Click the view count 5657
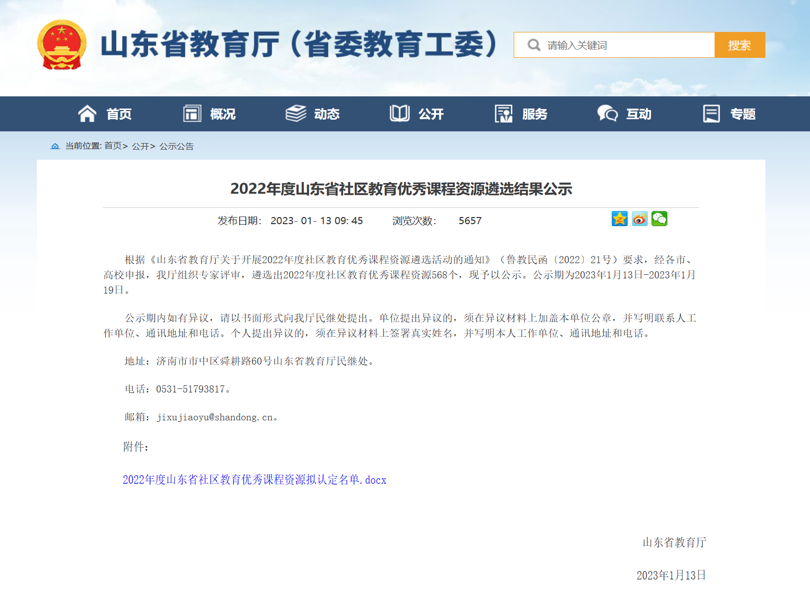This screenshot has height=591, width=810. [470, 221]
